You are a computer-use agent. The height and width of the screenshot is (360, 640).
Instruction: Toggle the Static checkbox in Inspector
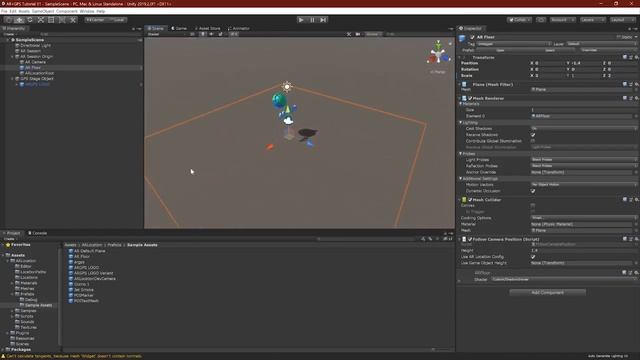pos(619,37)
